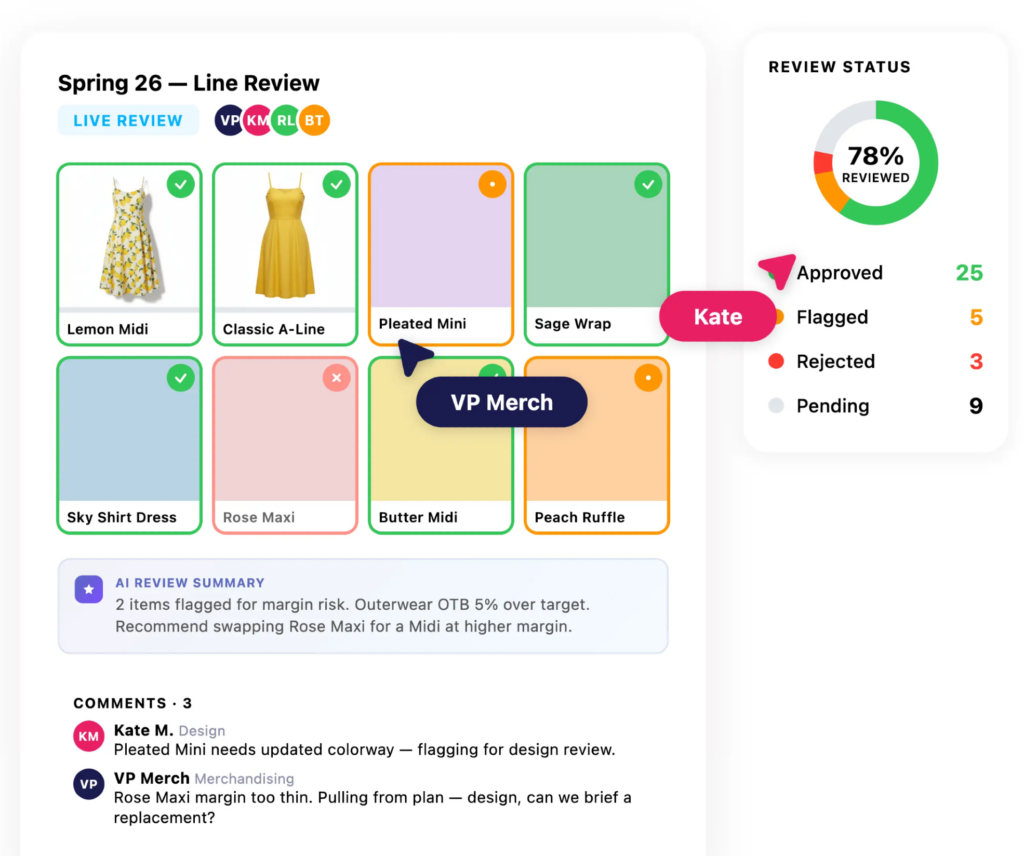This screenshot has height=856, width=1024.
Task: Toggle the flagged status dot on Pleated Mini
Action: pos(493,184)
